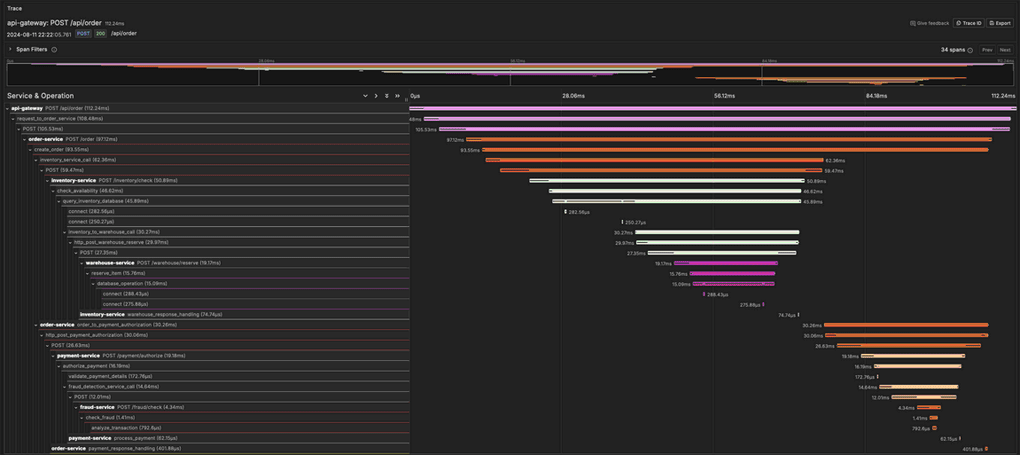Collapse one level with the right-chevron icon
Image resolution: width=1020 pixels, height=455 pixels.
376,96
